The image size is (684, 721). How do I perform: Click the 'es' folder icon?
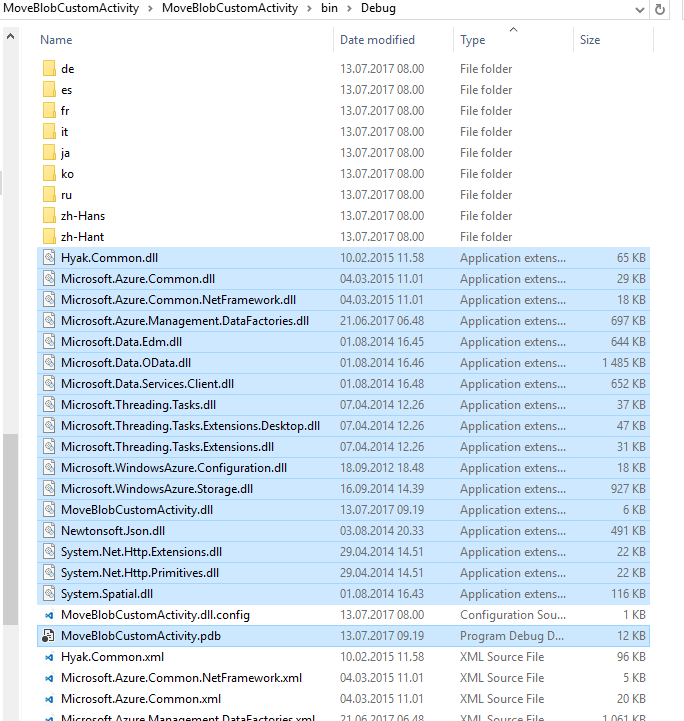click(49, 90)
